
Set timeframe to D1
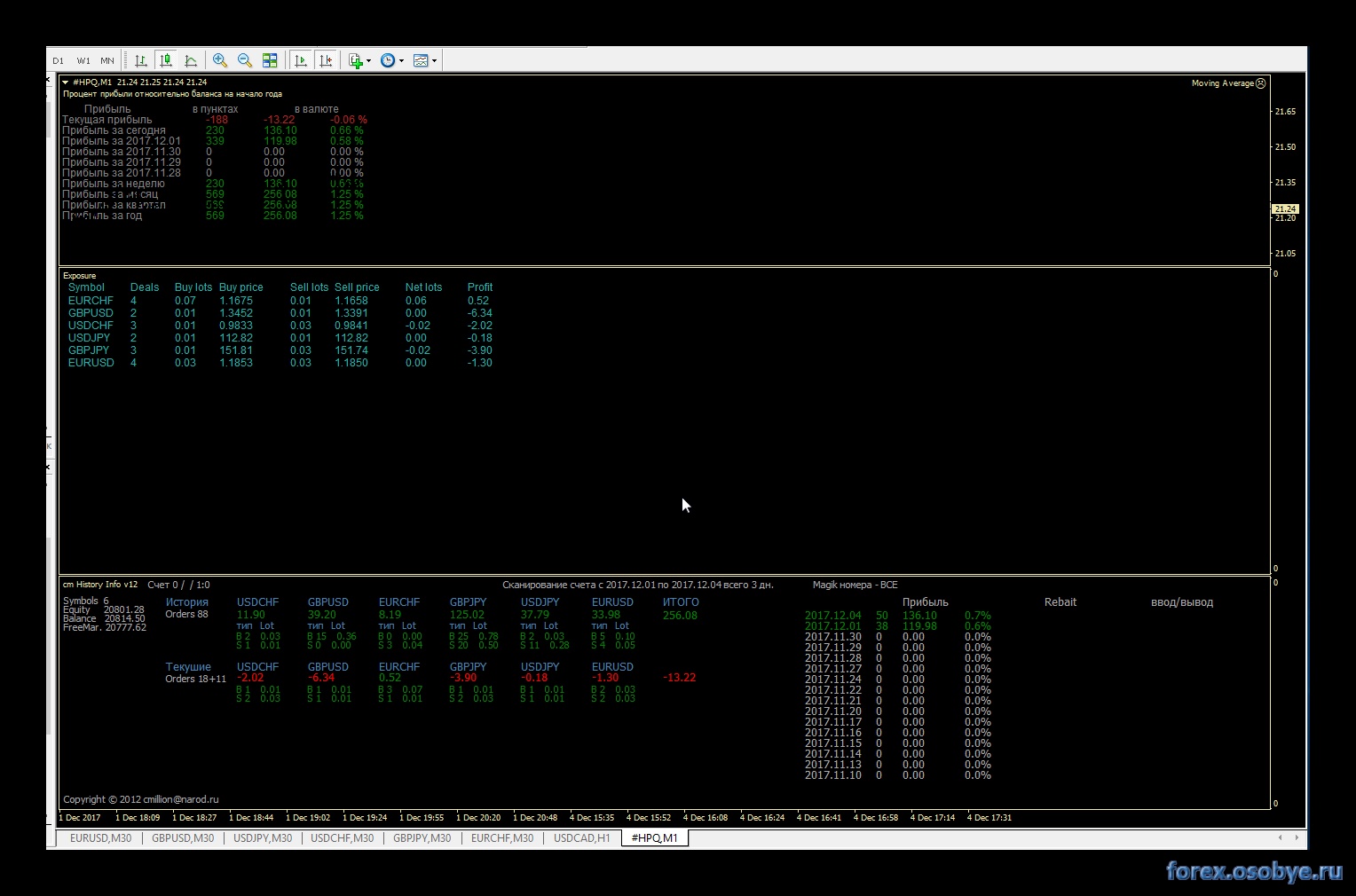pyautogui.click(x=59, y=61)
